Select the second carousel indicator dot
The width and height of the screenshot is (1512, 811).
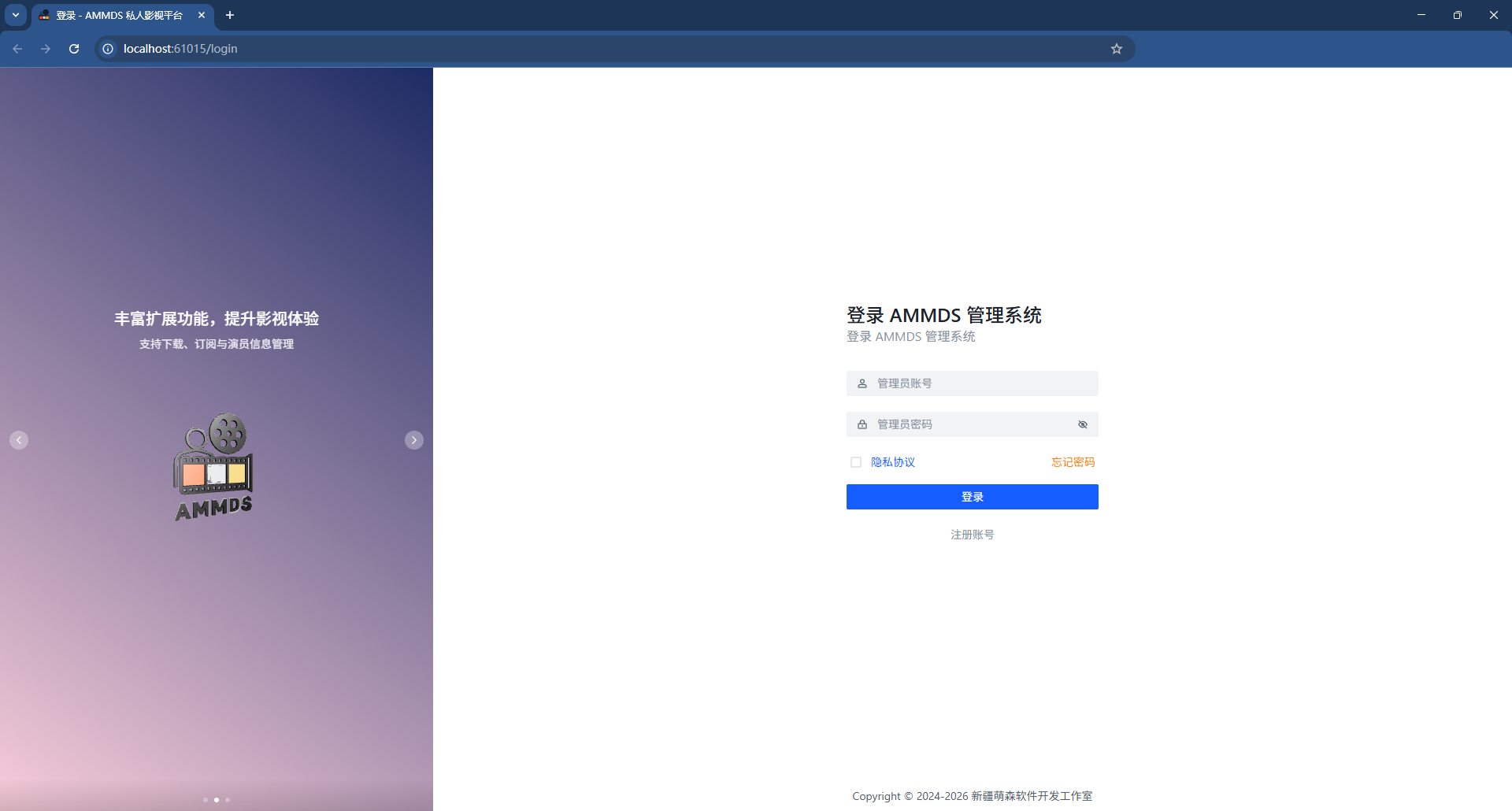[x=217, y=799]
